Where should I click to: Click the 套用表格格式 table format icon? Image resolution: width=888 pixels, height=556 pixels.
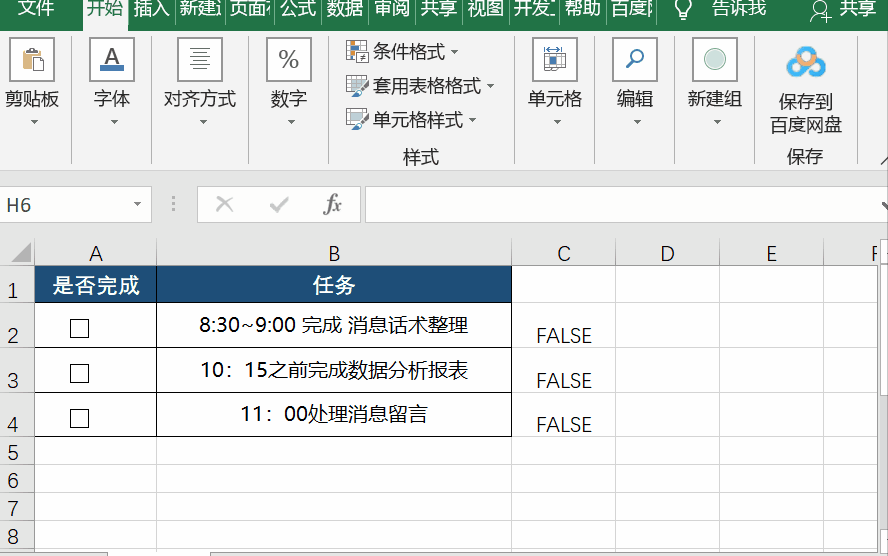click(357, 85)
